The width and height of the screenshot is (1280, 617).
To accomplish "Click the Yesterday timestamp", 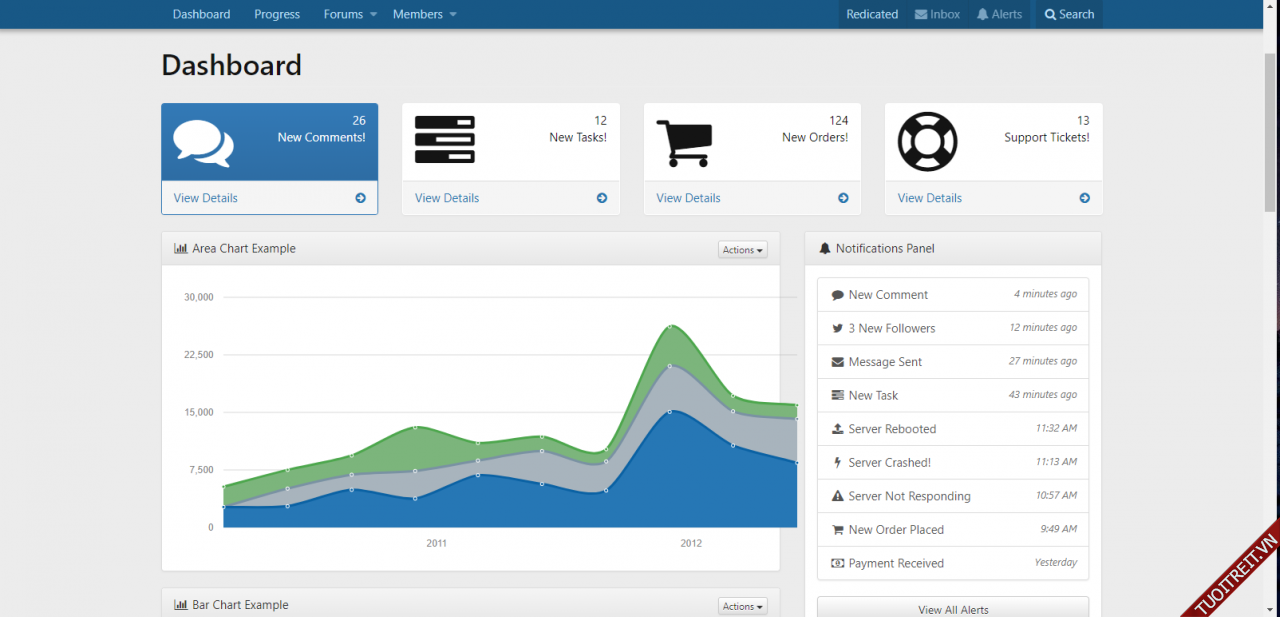I will [x=1056, y=562].
